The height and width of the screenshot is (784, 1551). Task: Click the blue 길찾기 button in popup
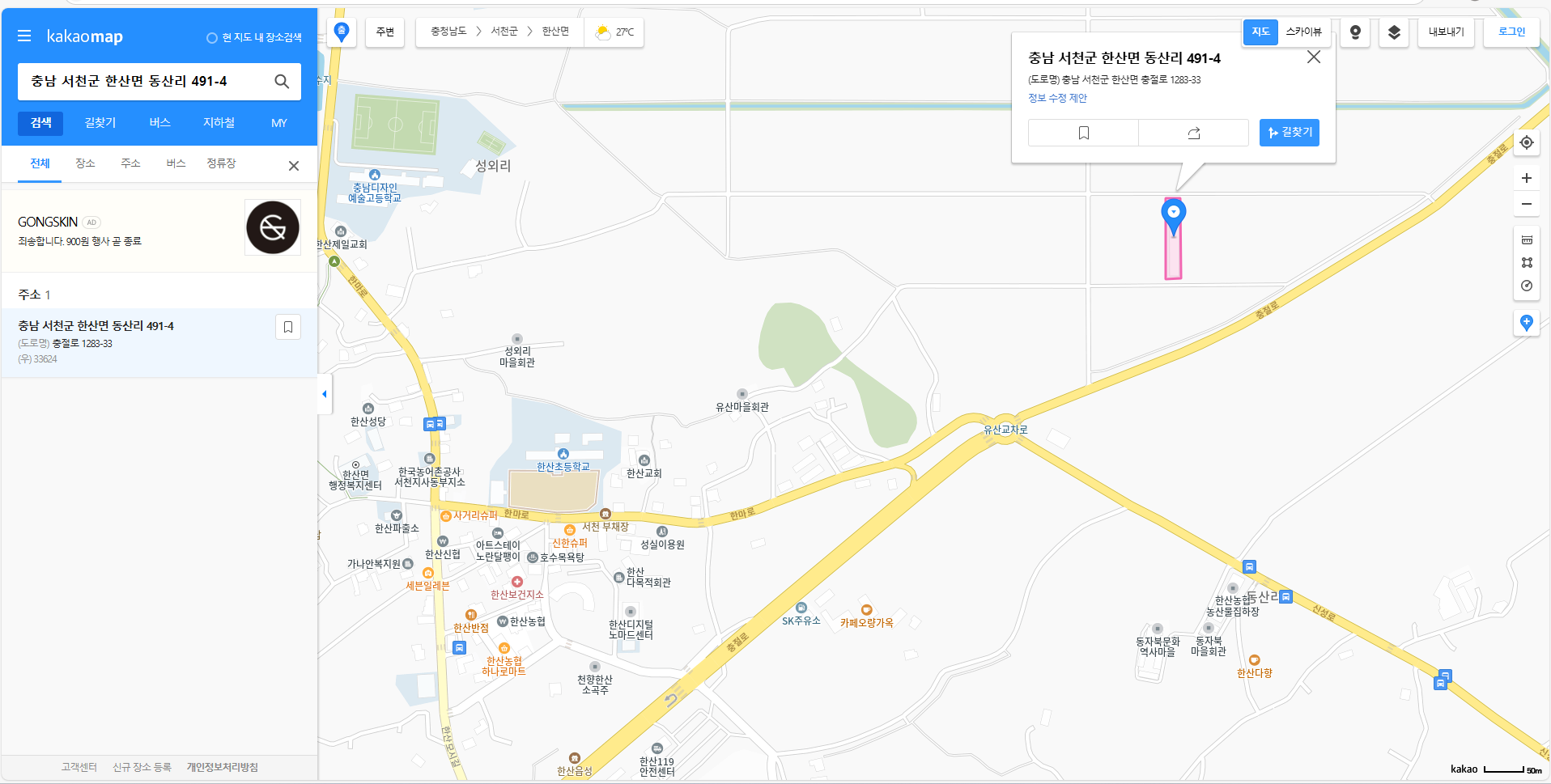tap(1290, 133)
